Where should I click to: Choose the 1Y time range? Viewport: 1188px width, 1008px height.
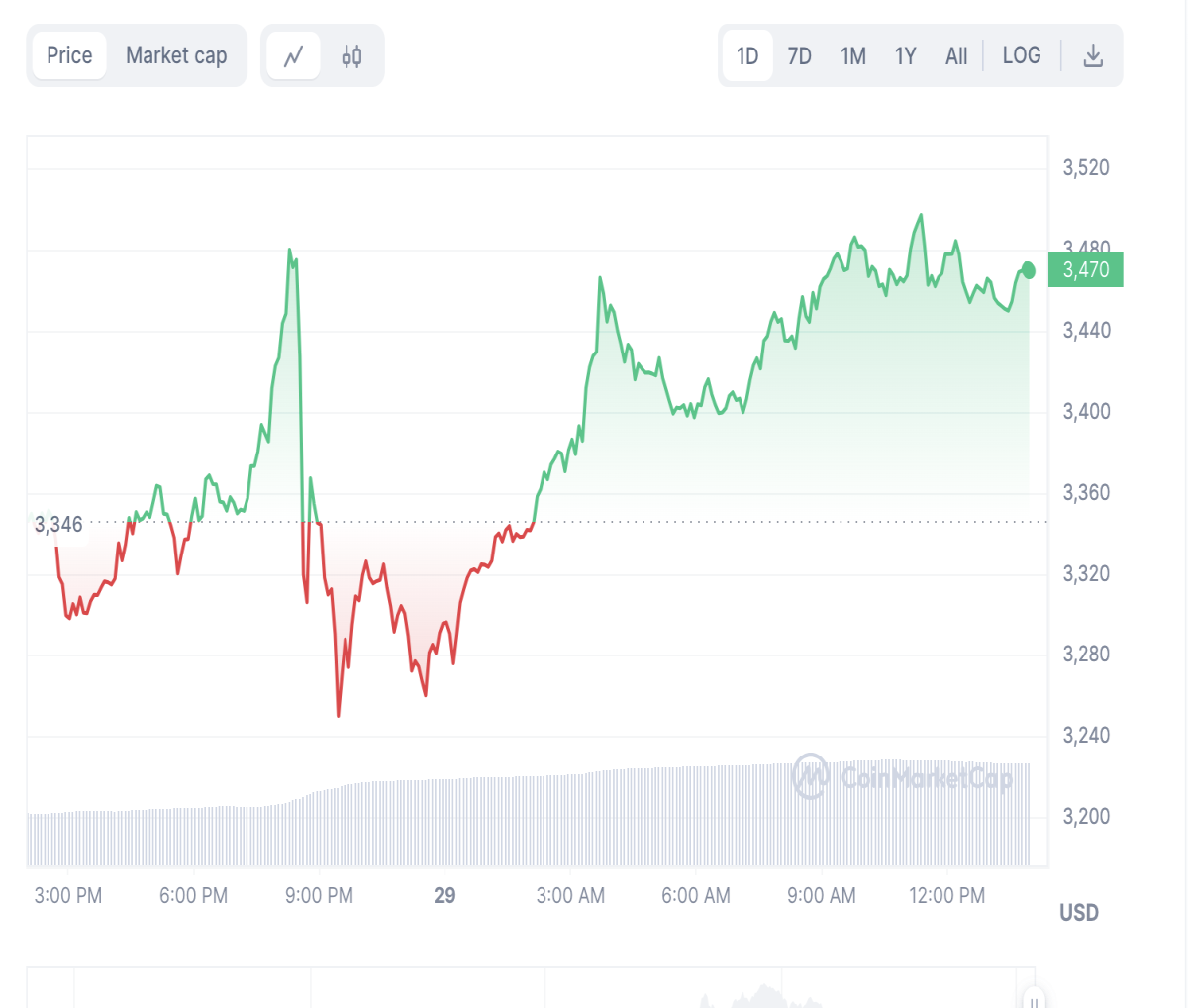(906, 55)
